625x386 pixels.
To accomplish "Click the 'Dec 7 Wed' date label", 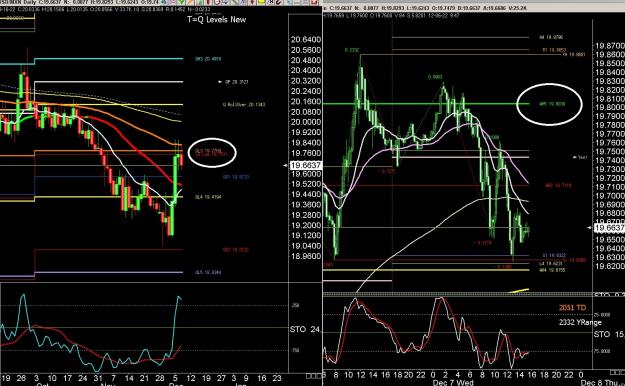I will (x=453, y=383).
